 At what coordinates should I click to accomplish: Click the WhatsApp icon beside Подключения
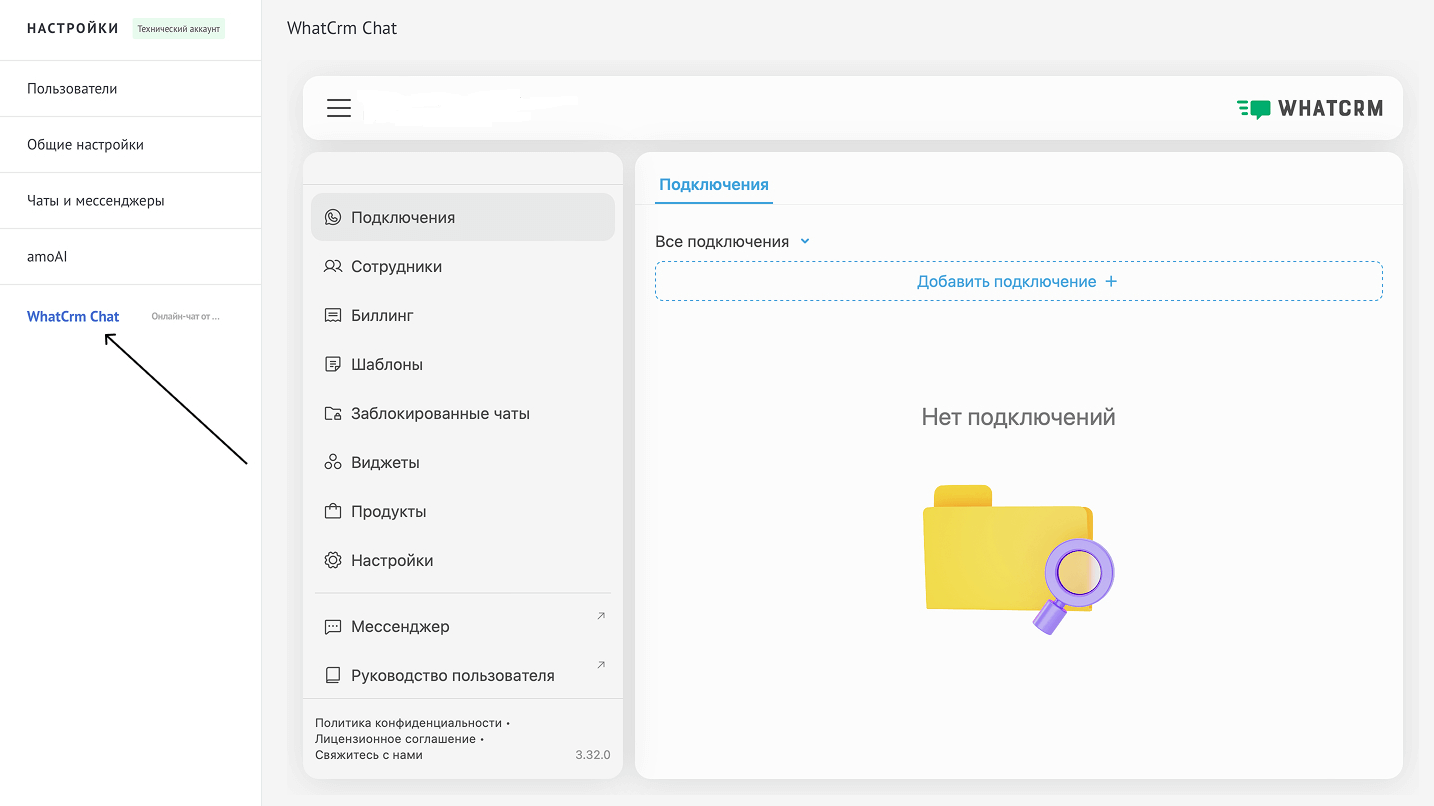(x=333, y=217)
